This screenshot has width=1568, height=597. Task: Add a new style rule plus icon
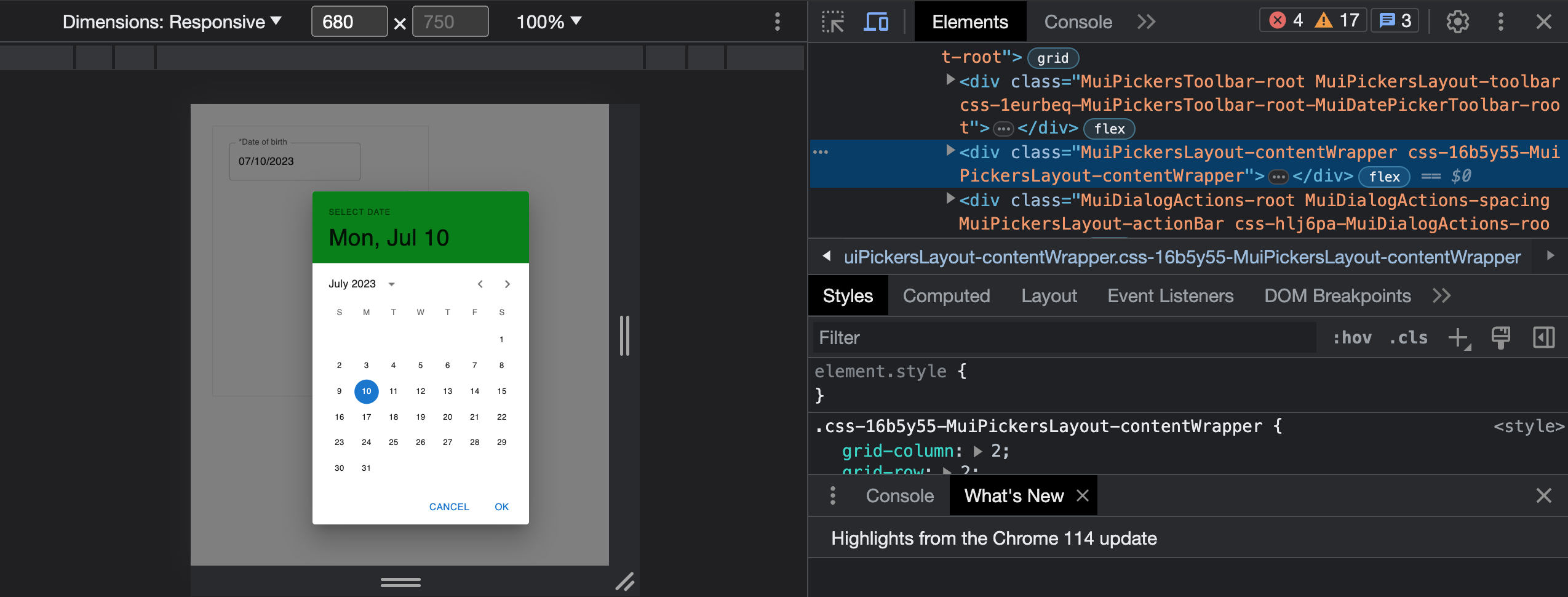click(x=1459, y=338)
